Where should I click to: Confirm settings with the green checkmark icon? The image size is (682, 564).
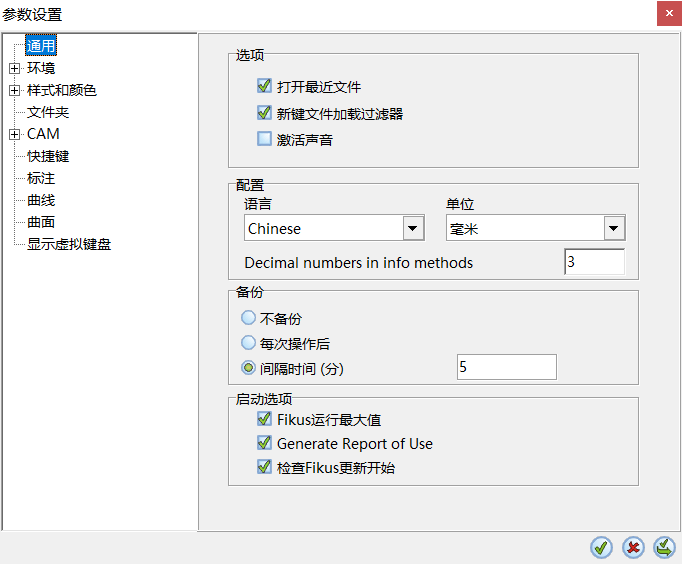(x=601, y=547)
